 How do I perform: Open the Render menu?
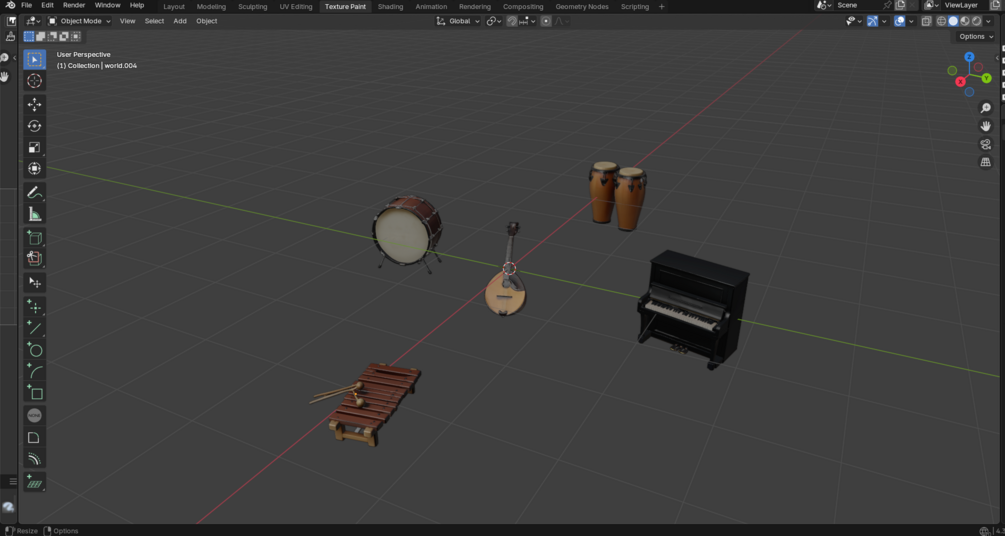[x=74, y=5]
